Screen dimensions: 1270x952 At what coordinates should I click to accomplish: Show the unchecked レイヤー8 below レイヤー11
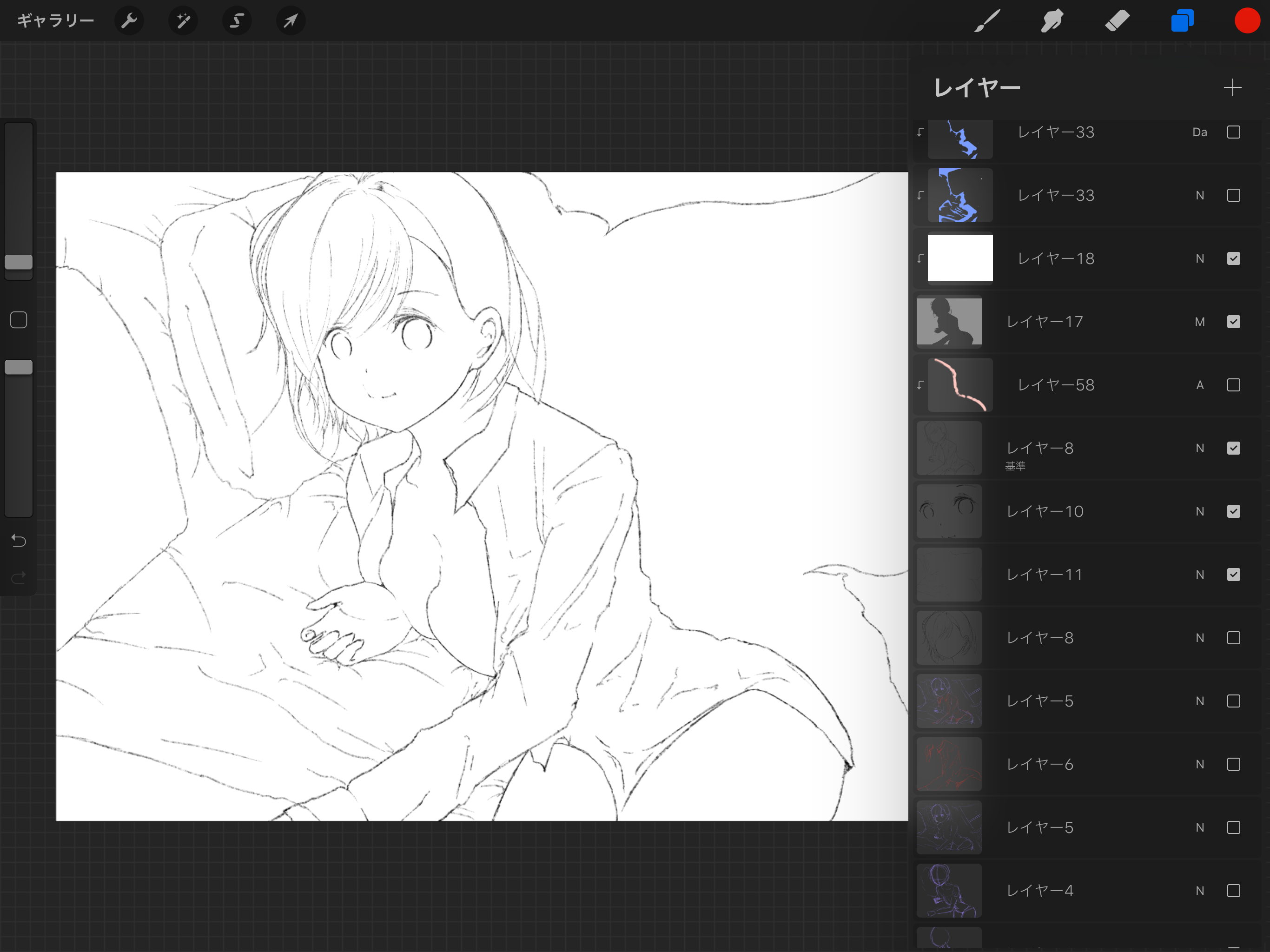point(1233,637)
